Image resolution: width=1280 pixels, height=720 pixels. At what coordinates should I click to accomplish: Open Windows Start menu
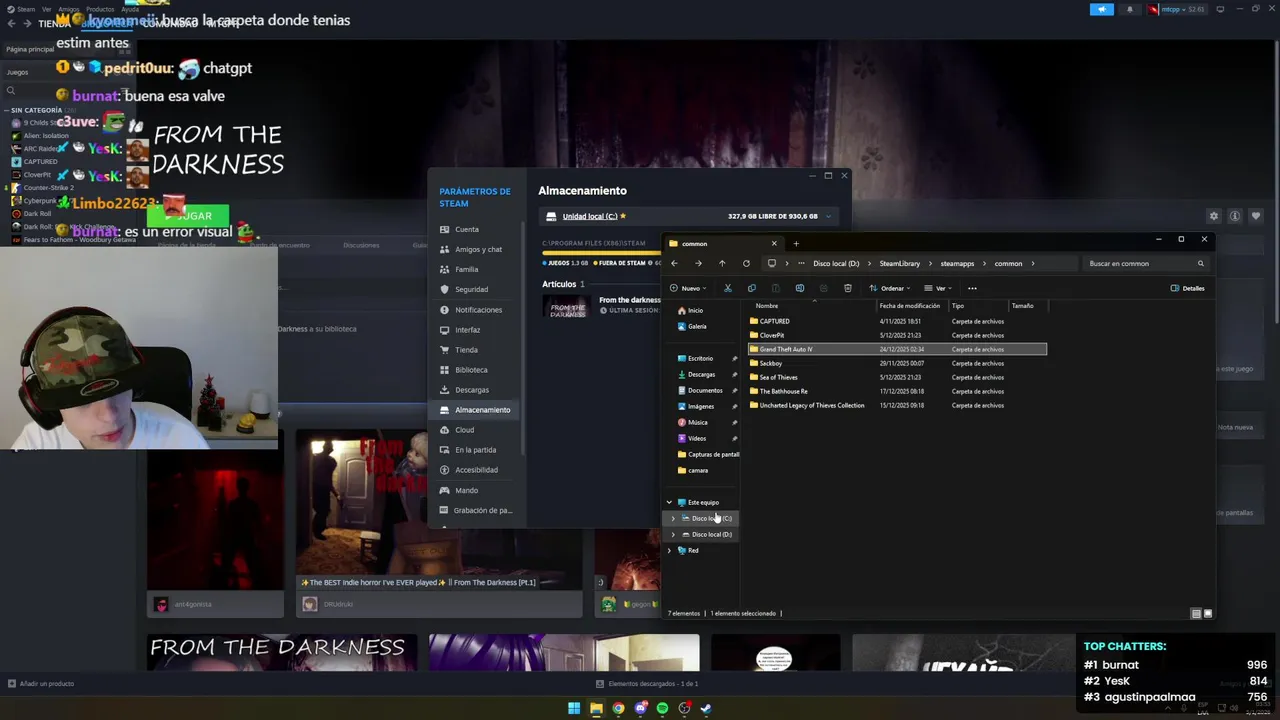click(574, 708)
